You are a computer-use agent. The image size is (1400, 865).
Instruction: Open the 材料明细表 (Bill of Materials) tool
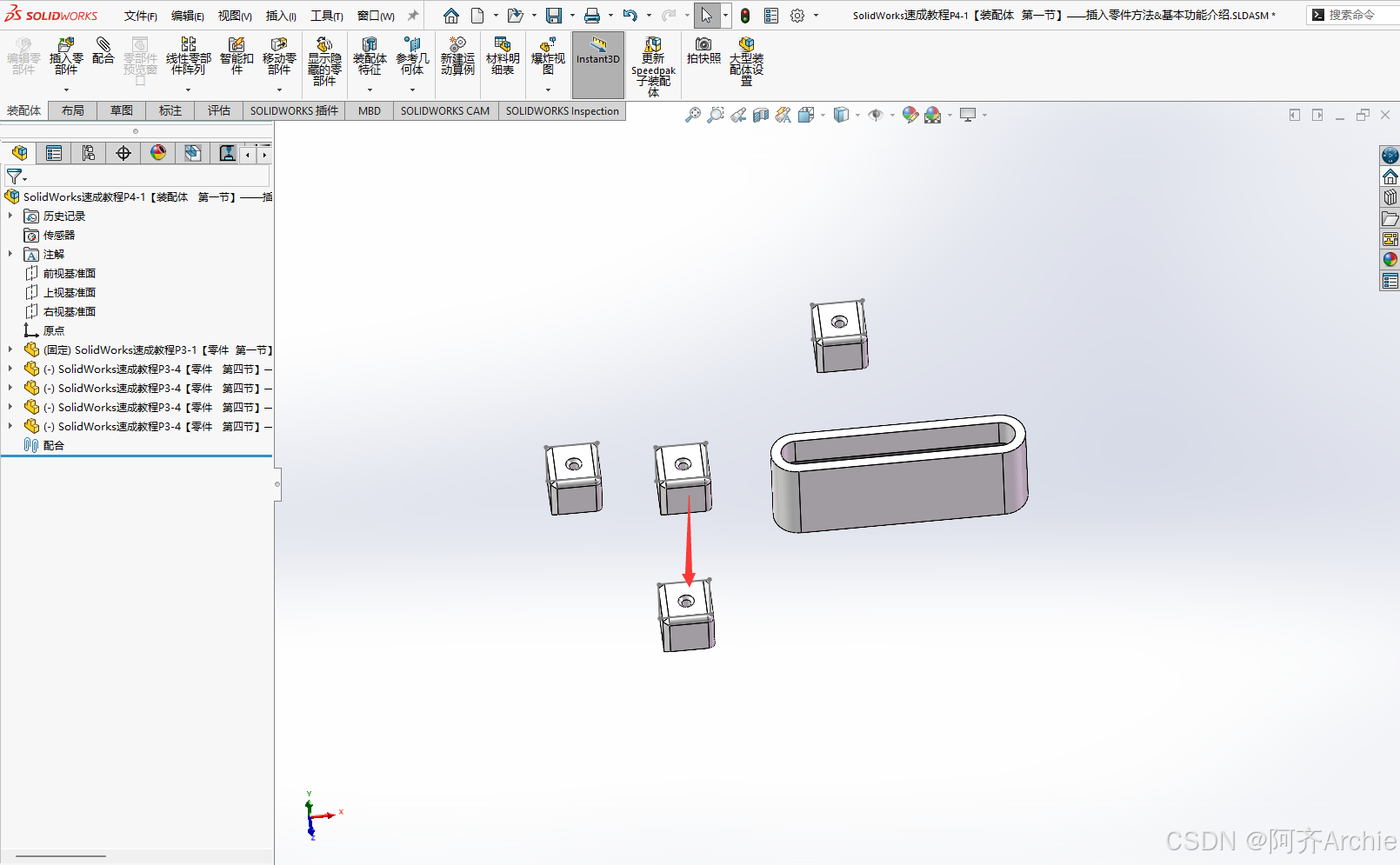[x=503, y=56]
